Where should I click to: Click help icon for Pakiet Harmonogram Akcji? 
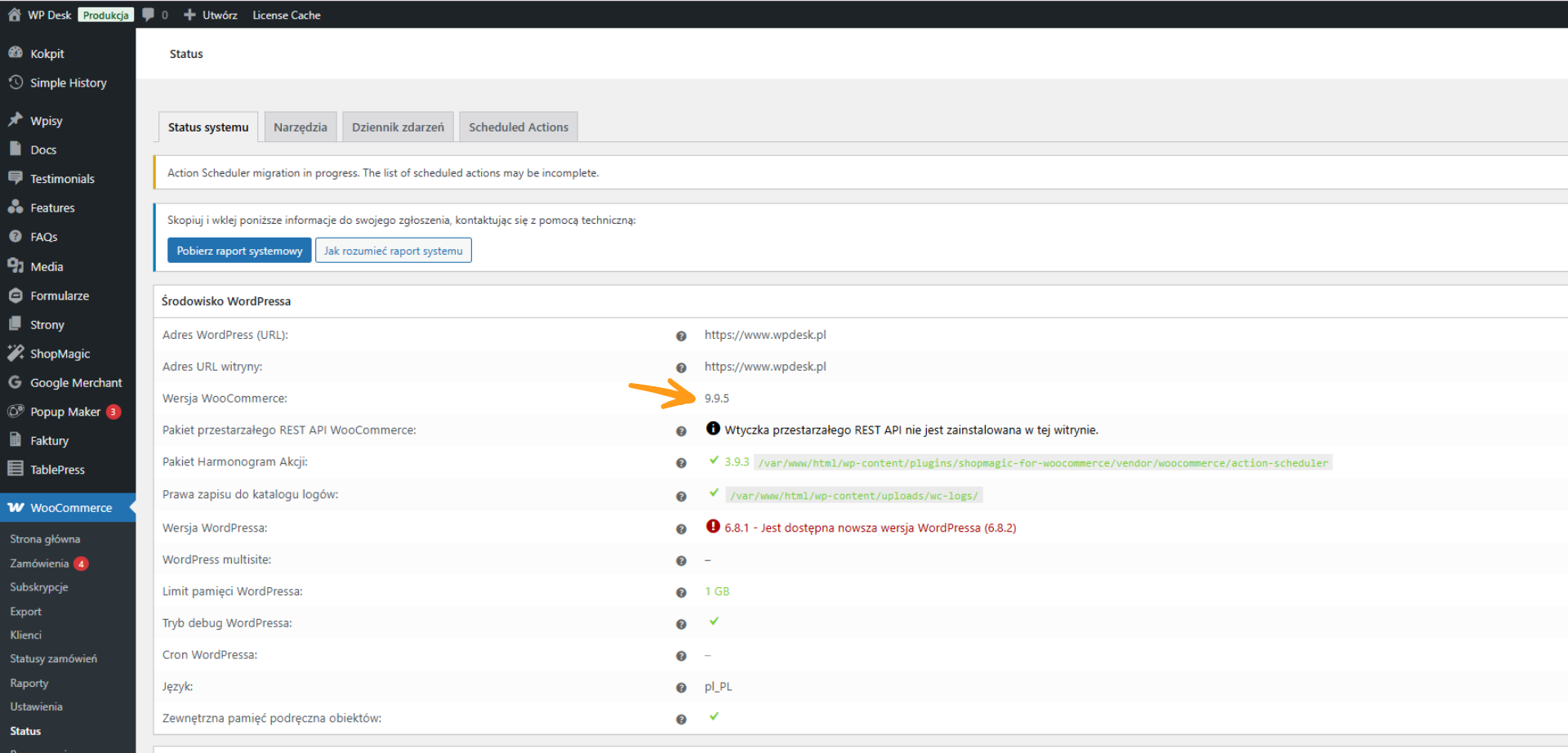pos(681,463)
